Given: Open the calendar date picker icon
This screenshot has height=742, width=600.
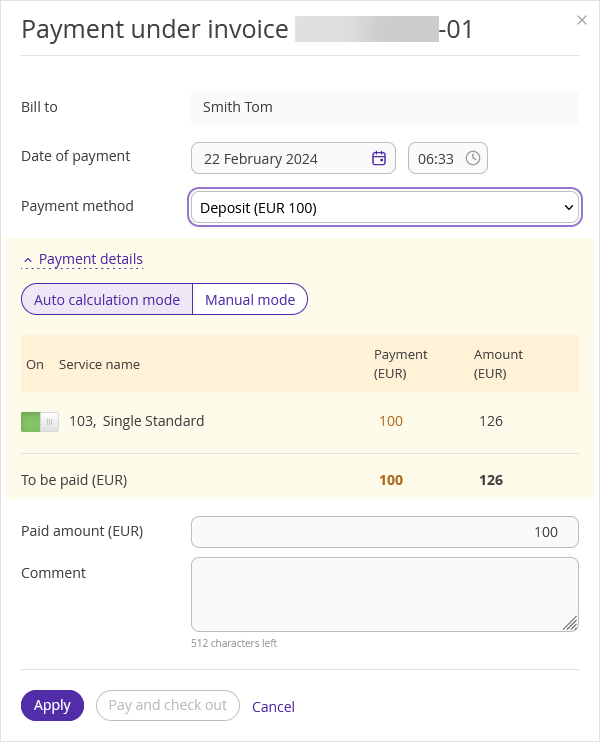Looking at the screenshot, I should [379, 158].
